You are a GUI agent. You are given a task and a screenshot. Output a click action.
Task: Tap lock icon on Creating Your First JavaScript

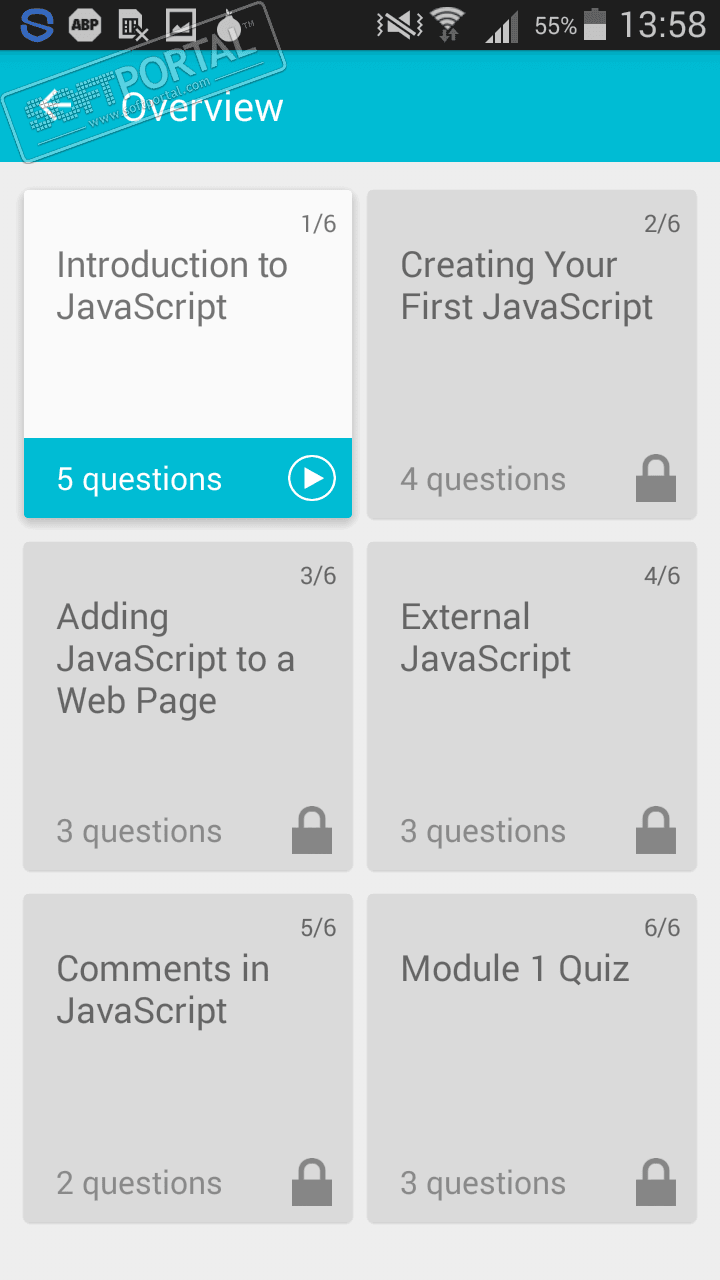[x=656, y=479]
